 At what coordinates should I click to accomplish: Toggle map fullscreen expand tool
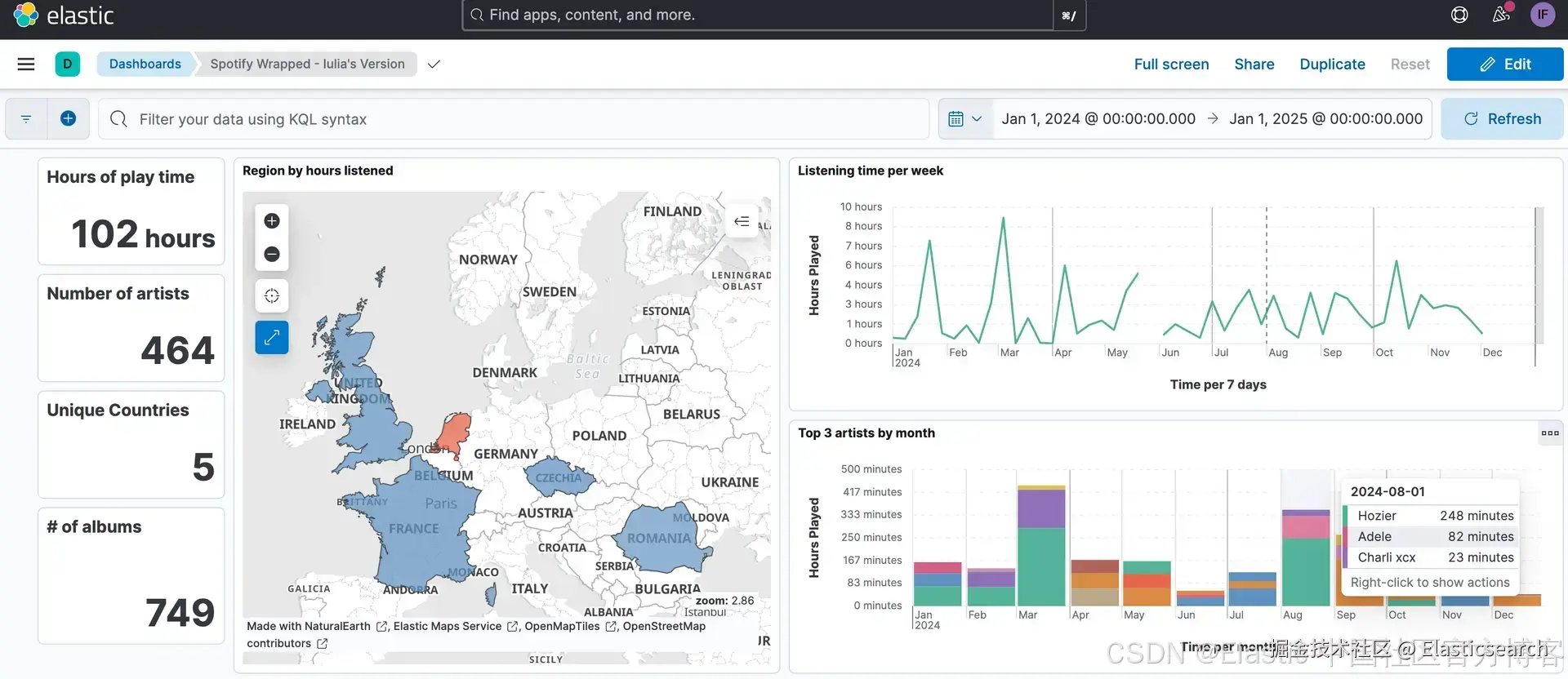[x=272, y=337]
